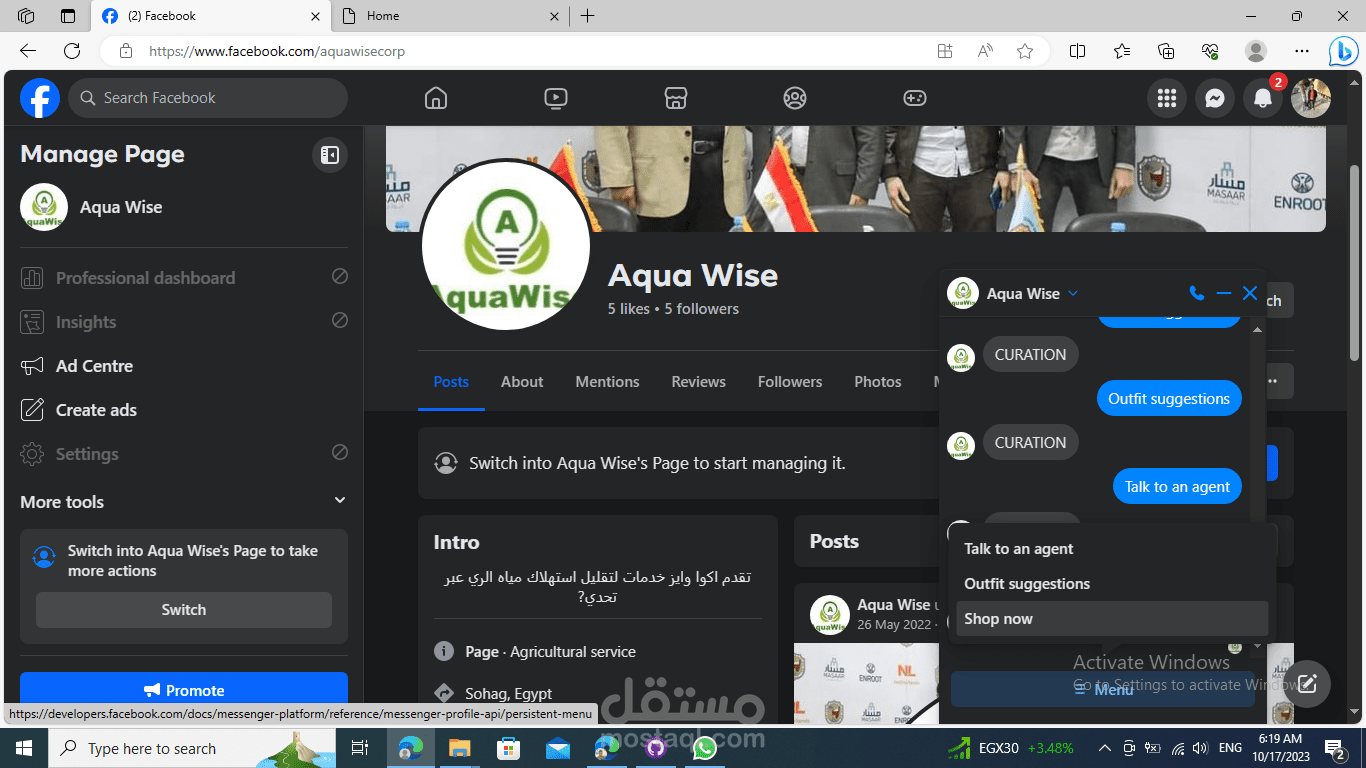Switch to the Followers tab
Image resolution: width=1366 pixels, height=768 pixels.
click(x=790, y=382)
